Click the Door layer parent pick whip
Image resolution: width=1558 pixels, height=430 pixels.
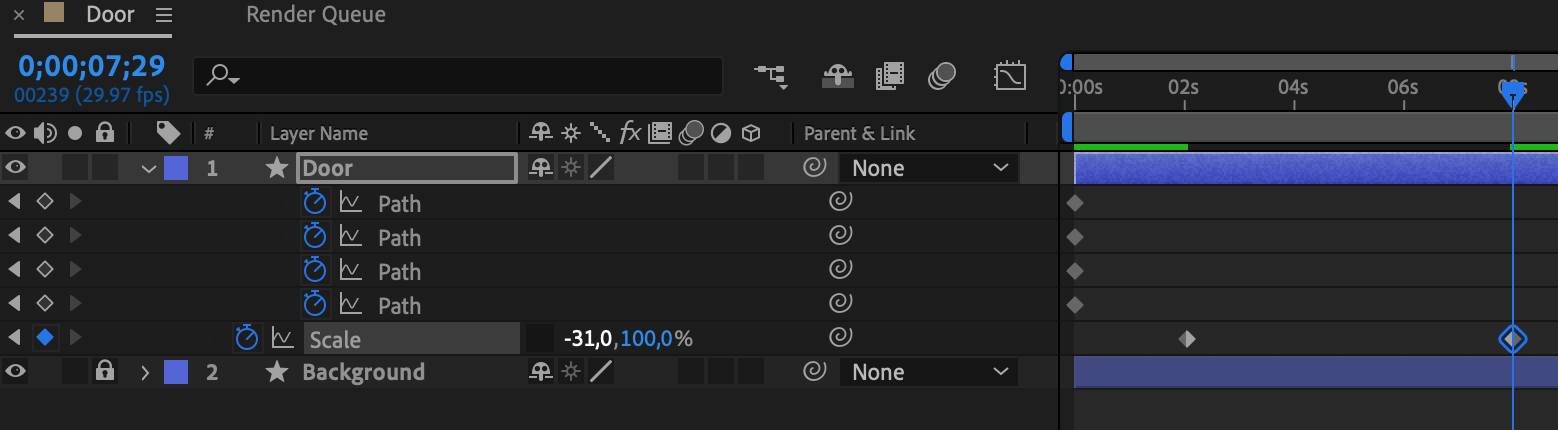click(815, 168)
